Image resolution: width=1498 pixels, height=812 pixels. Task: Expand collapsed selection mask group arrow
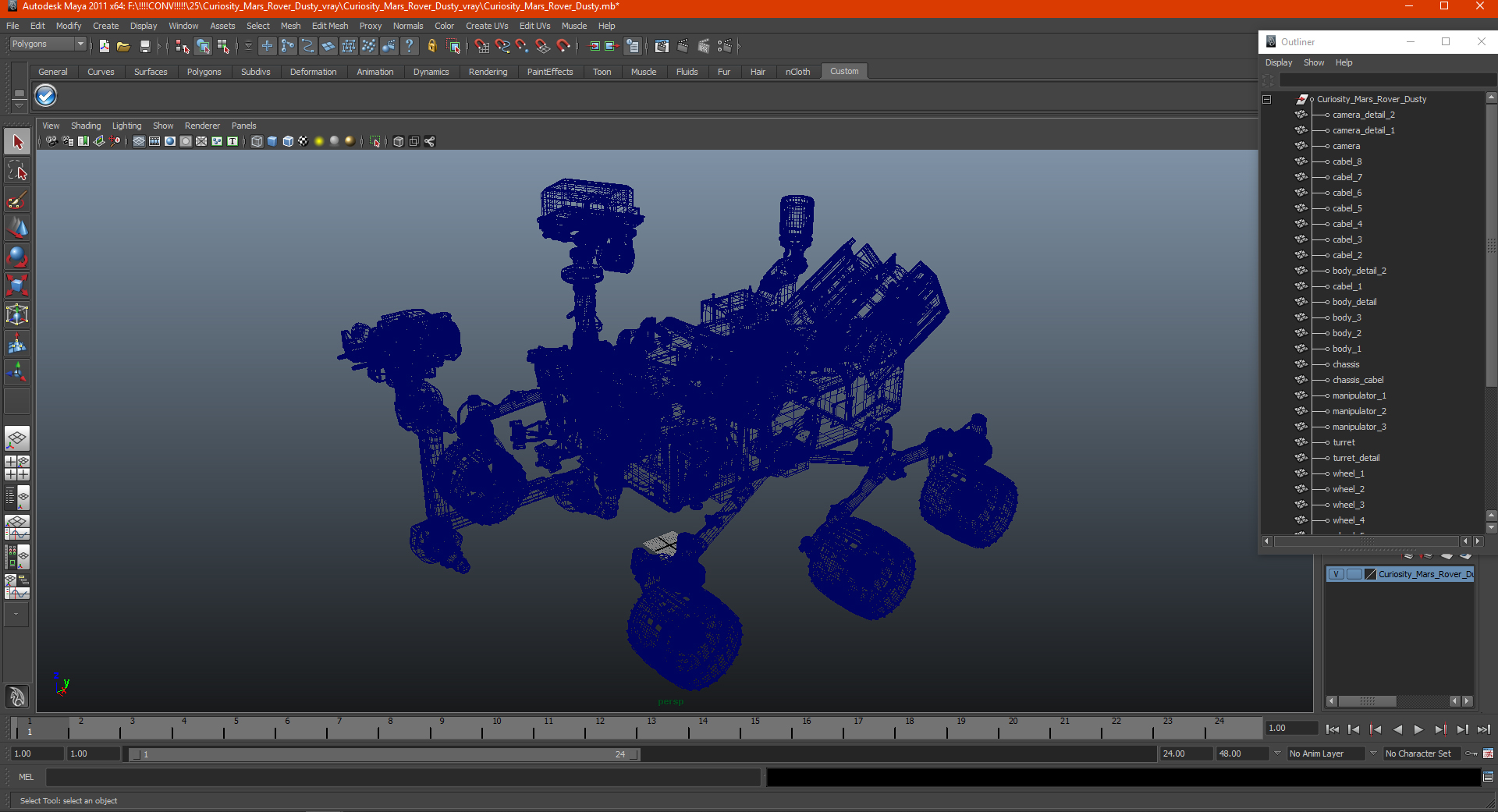pyautogui.click(x=161, y=46)
